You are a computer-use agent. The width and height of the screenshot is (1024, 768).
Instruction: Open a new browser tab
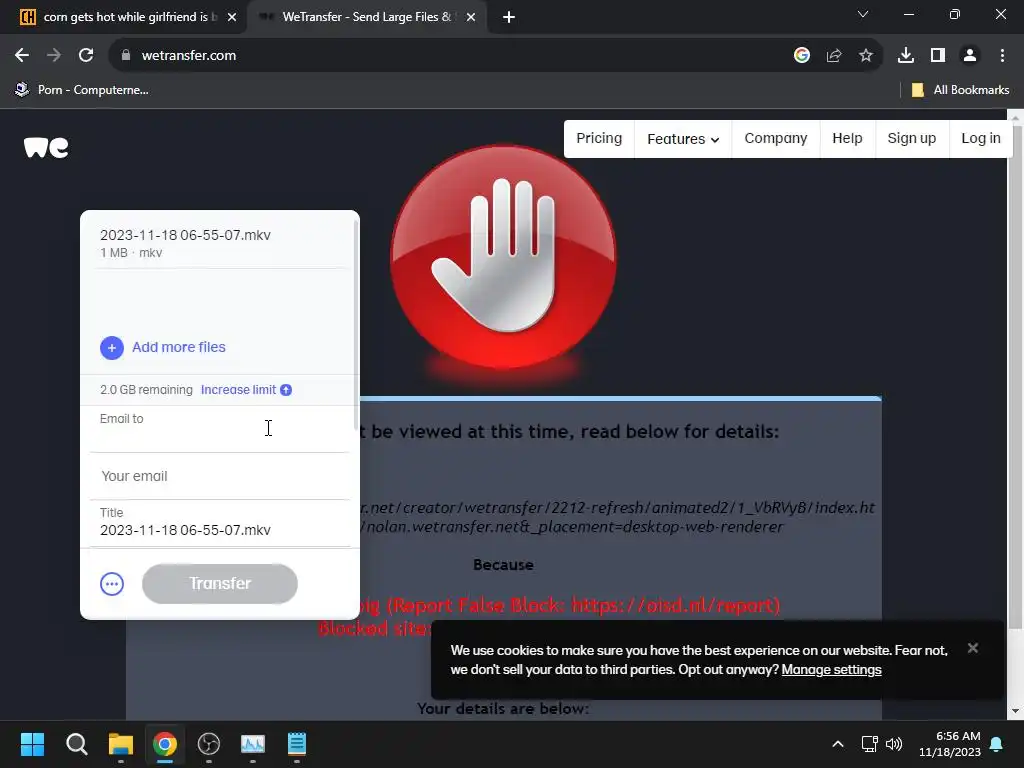509,17
